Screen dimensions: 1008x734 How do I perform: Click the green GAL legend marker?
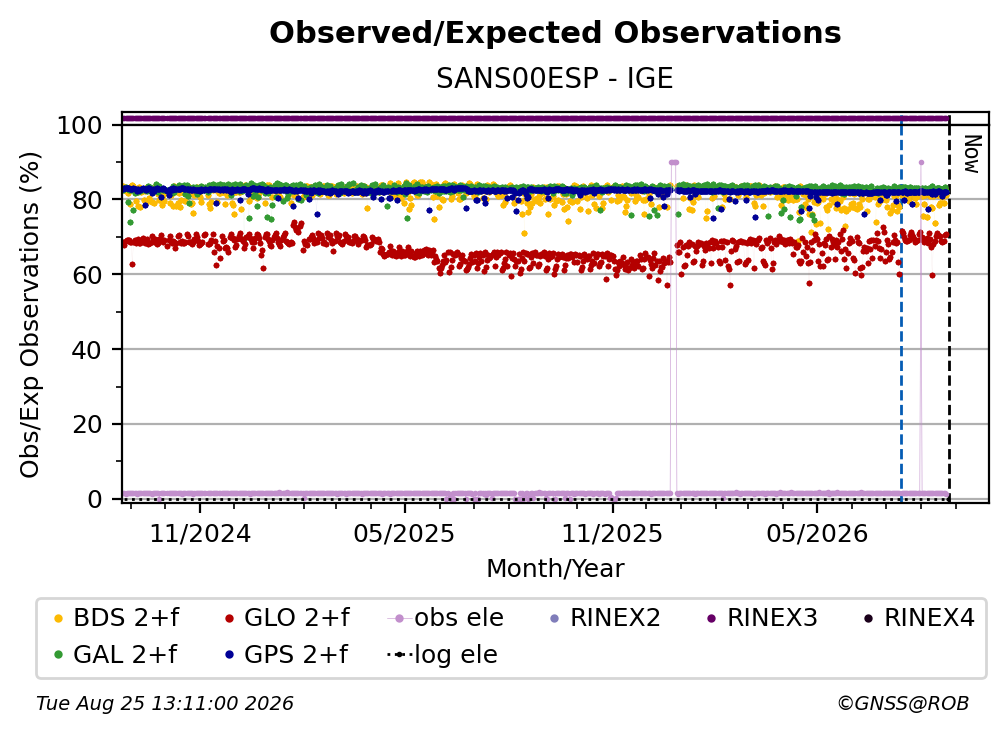click(x=58, y=655)
